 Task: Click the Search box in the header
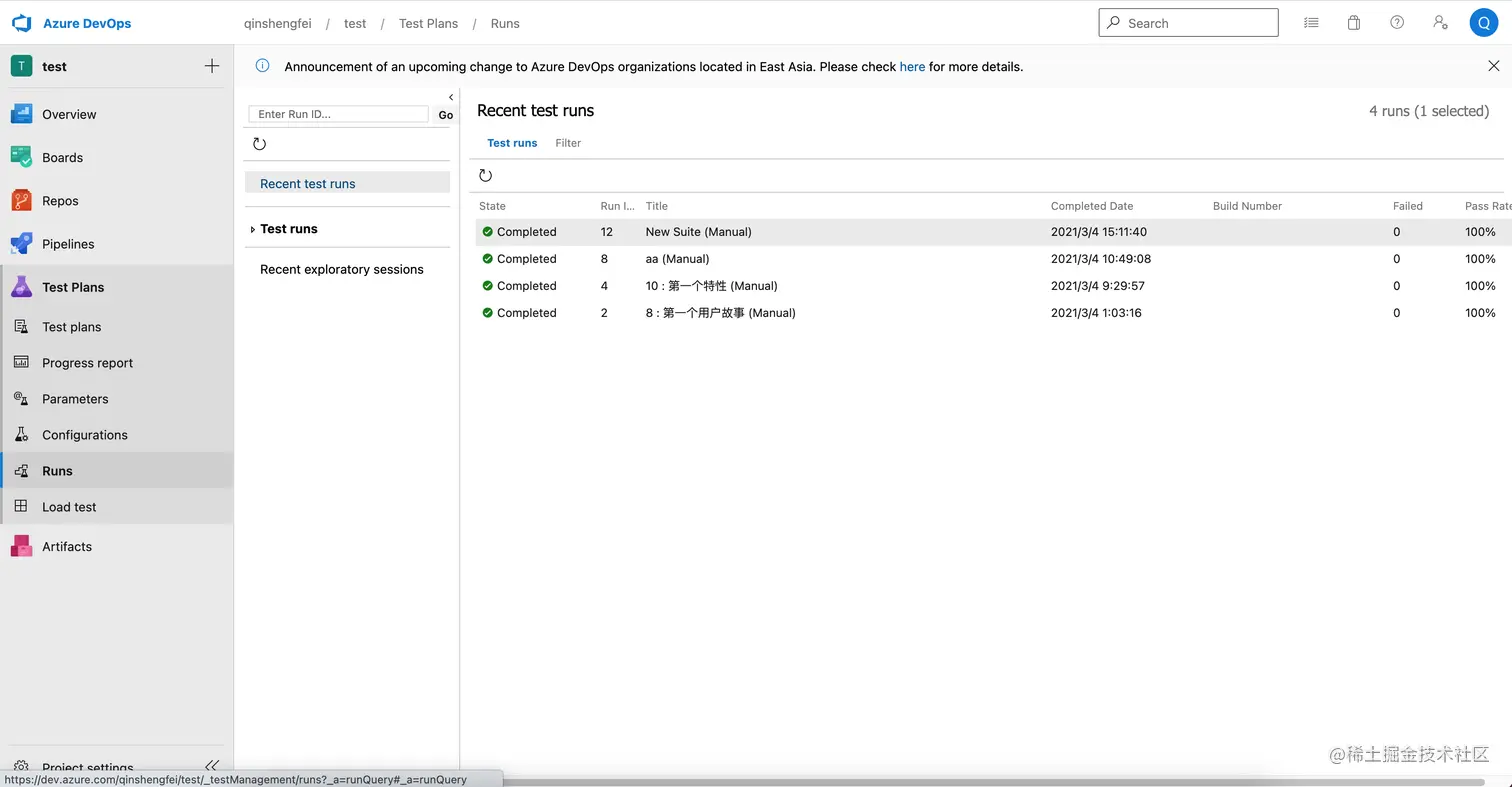(1188, 23)
